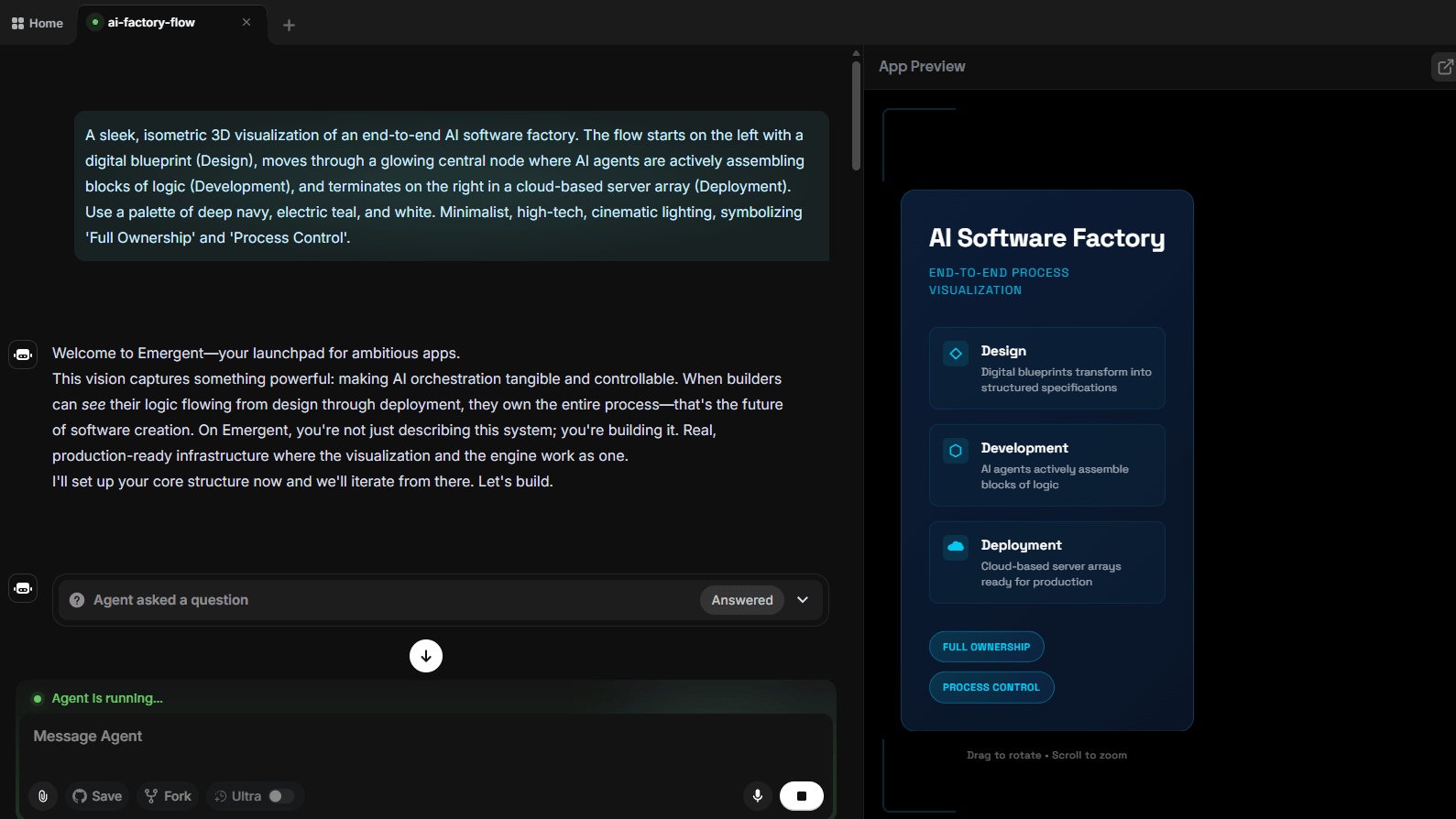Click the user prompt message bubble
Image resolution: width=1456 pixels, height=819 pixels.
pos(452,186)
